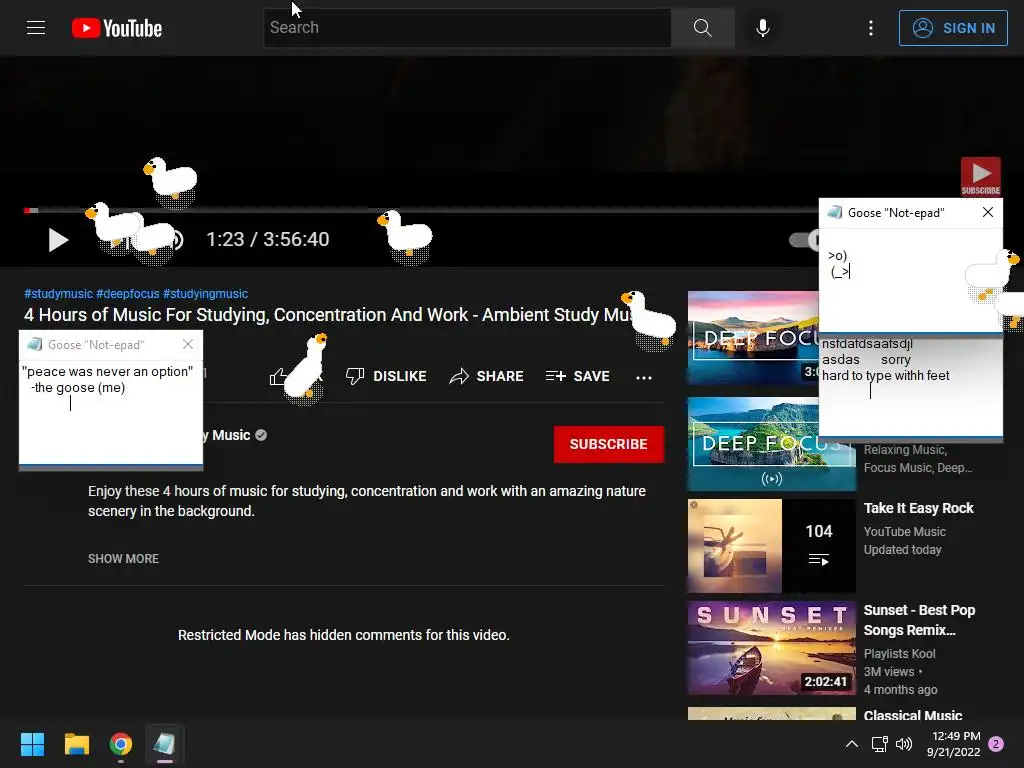Click text in hard to type withh feet note
The image size is (1024, 768).
click(x=886, y=376)
